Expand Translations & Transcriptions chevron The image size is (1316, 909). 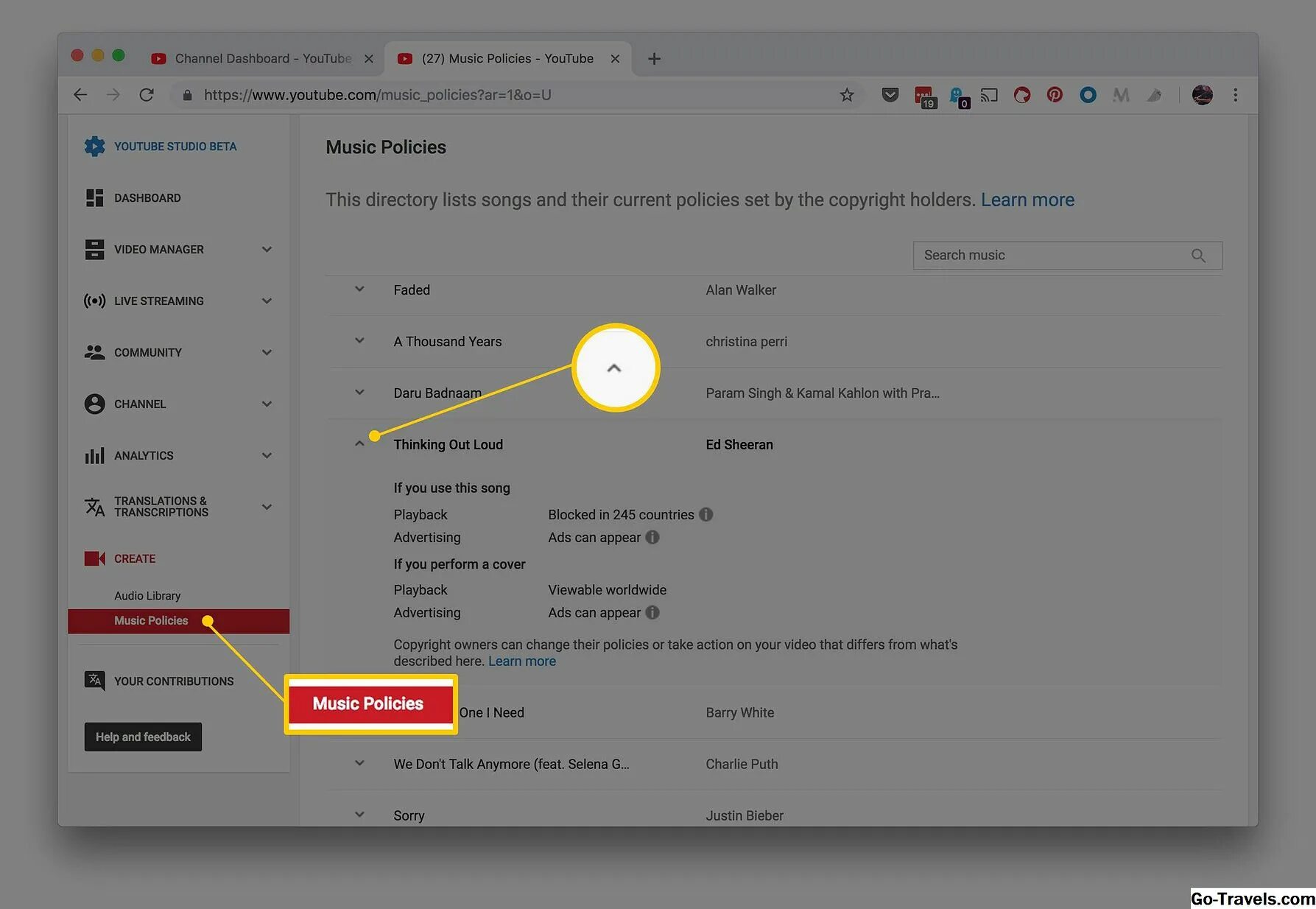click(267, 507)
